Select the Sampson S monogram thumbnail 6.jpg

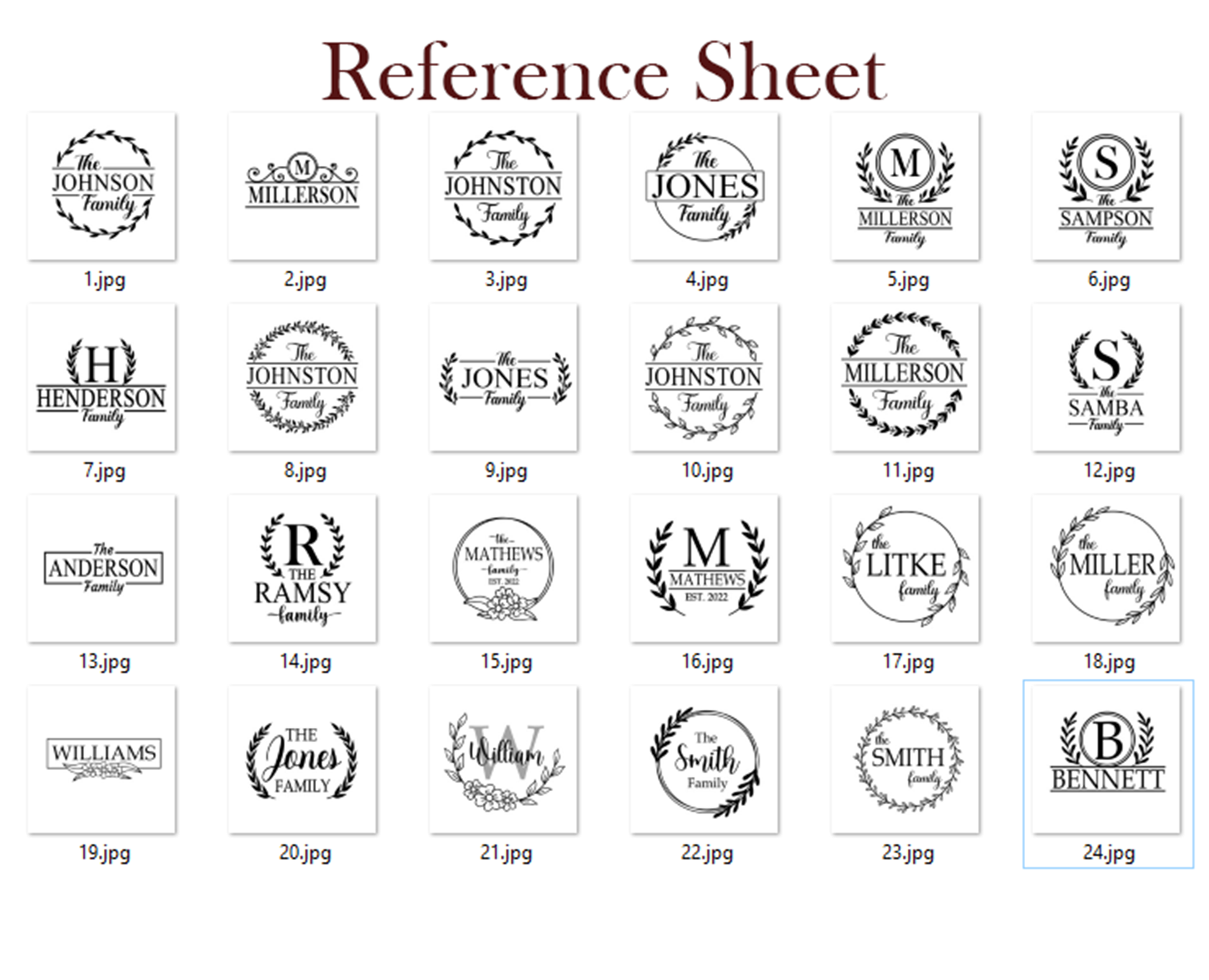1106,186
